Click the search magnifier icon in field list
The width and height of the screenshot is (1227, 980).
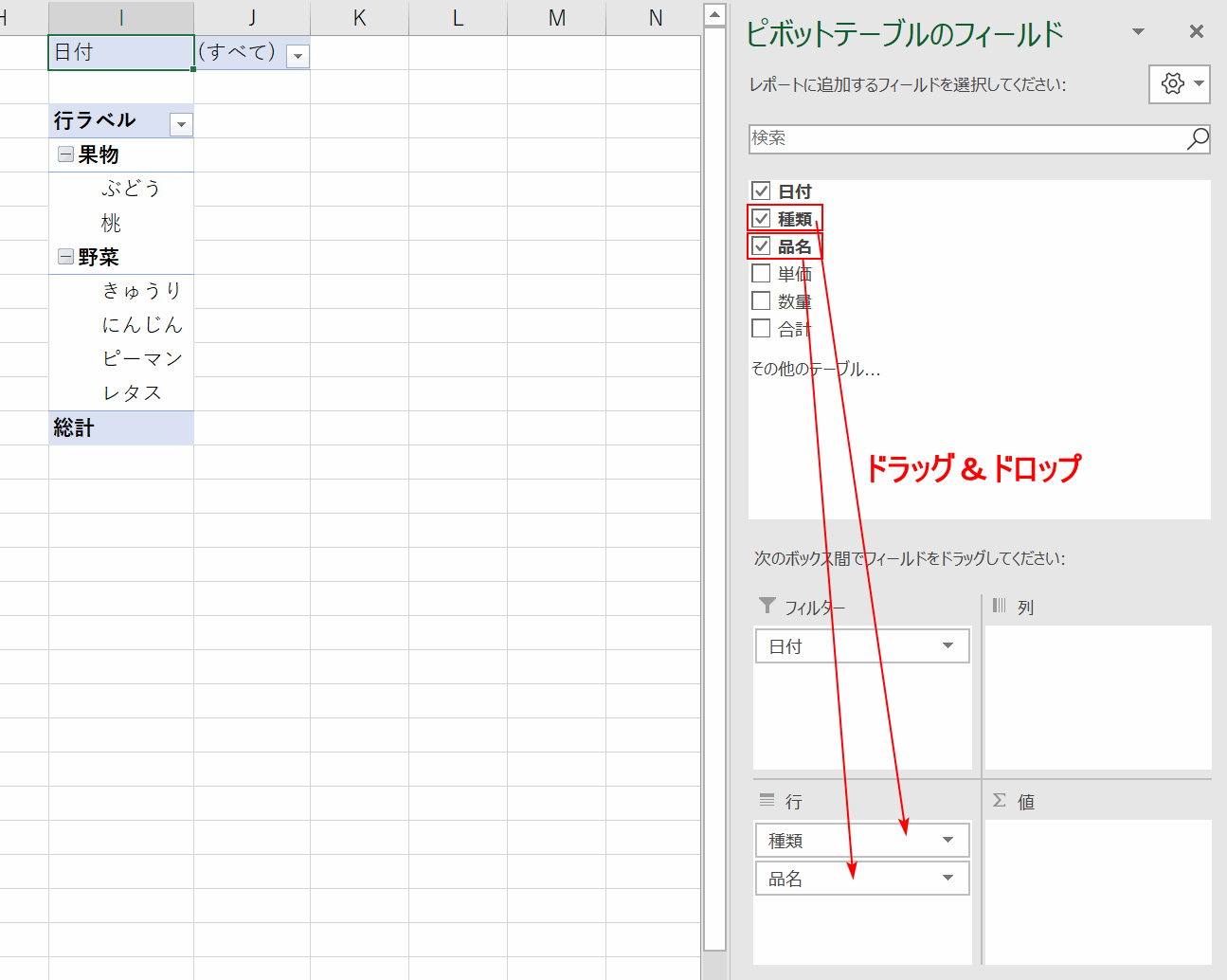click(1198, 138)
